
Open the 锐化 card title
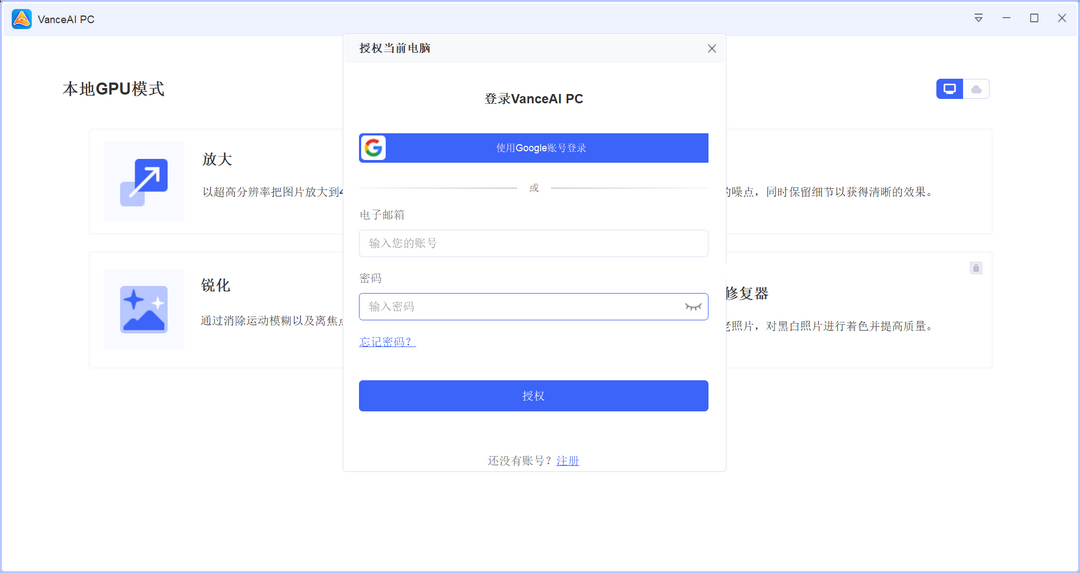(x=216, y=285)
